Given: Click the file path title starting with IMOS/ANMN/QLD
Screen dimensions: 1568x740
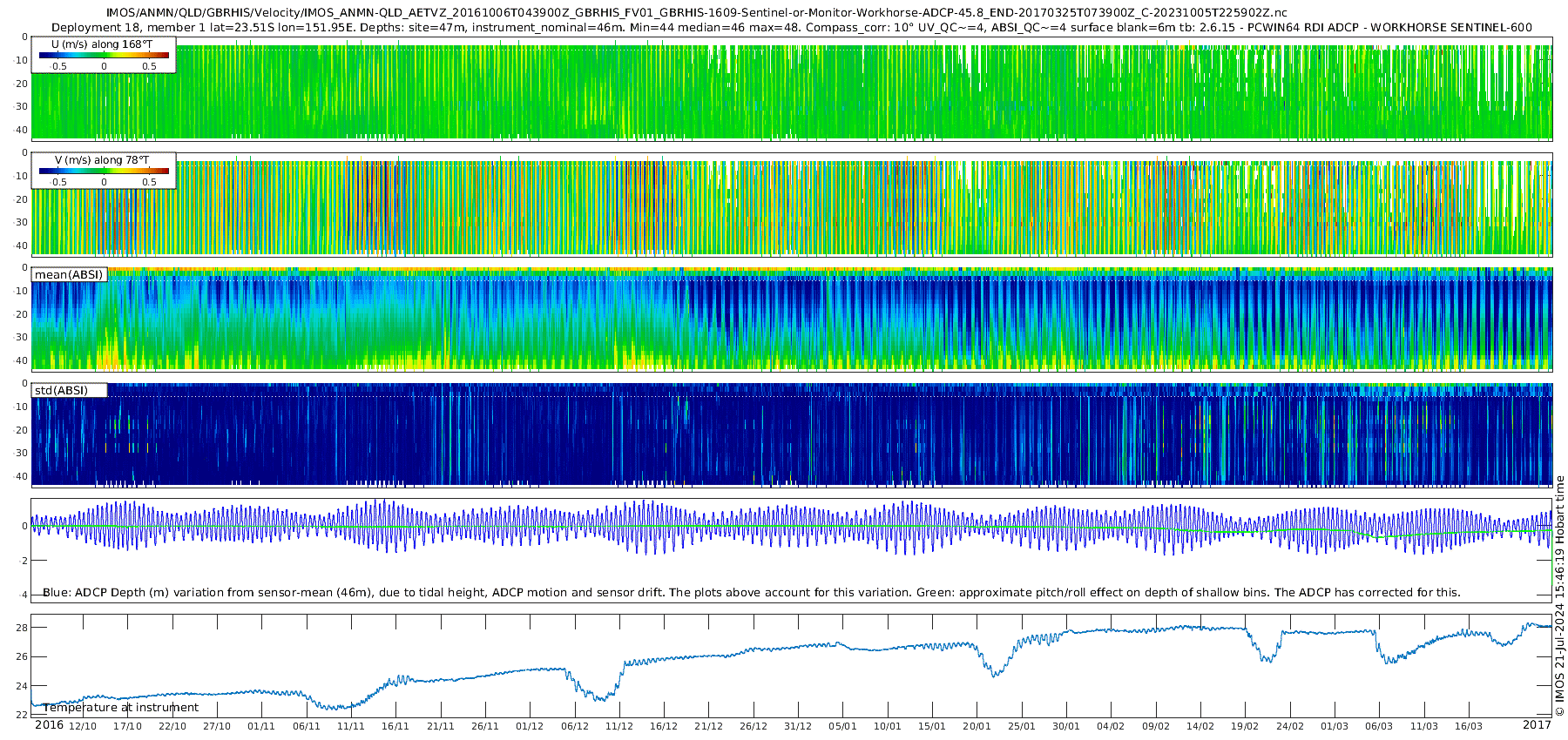Looking at the screenshot, I should (x=696, y=13).
